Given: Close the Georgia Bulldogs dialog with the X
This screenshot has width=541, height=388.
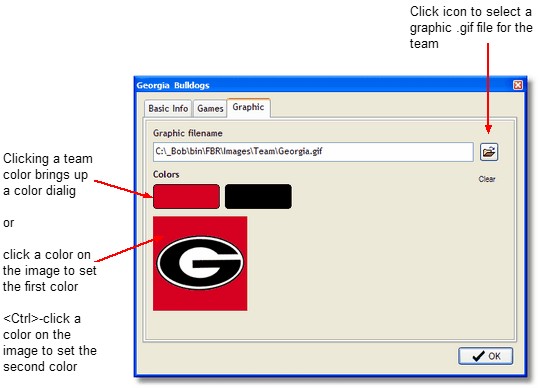Looking at the screenshot, I should 518,85.
